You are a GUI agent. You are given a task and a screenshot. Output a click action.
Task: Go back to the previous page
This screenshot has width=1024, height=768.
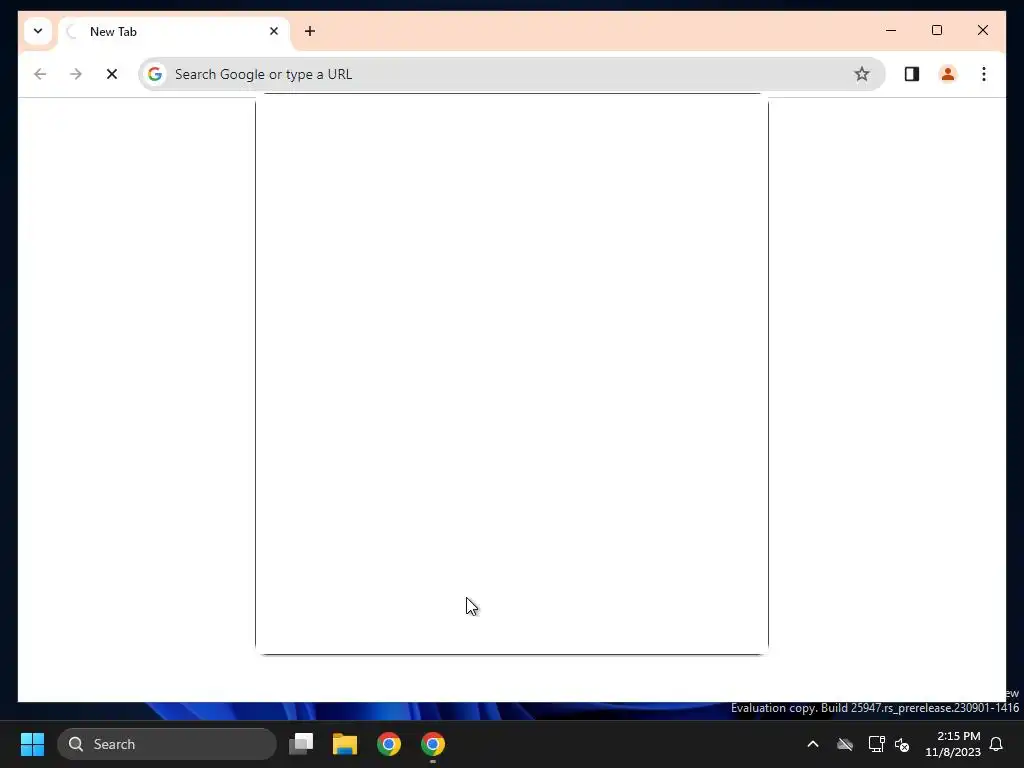[x=40, y=74]
